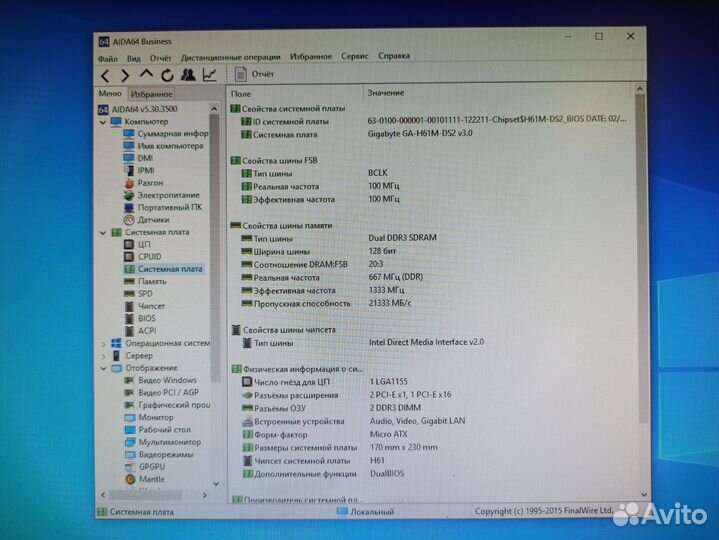719x540 pixels.
Task: Select the IPMI tree item
Action: [x=139, y=171]
